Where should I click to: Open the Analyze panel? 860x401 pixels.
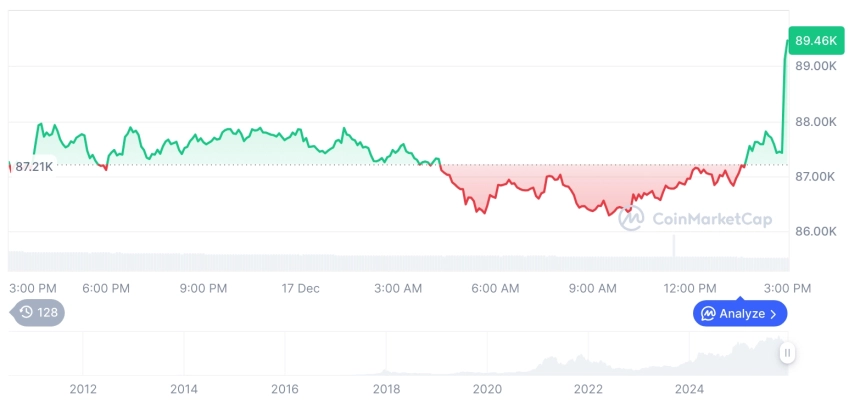click(x=741, y=314)
